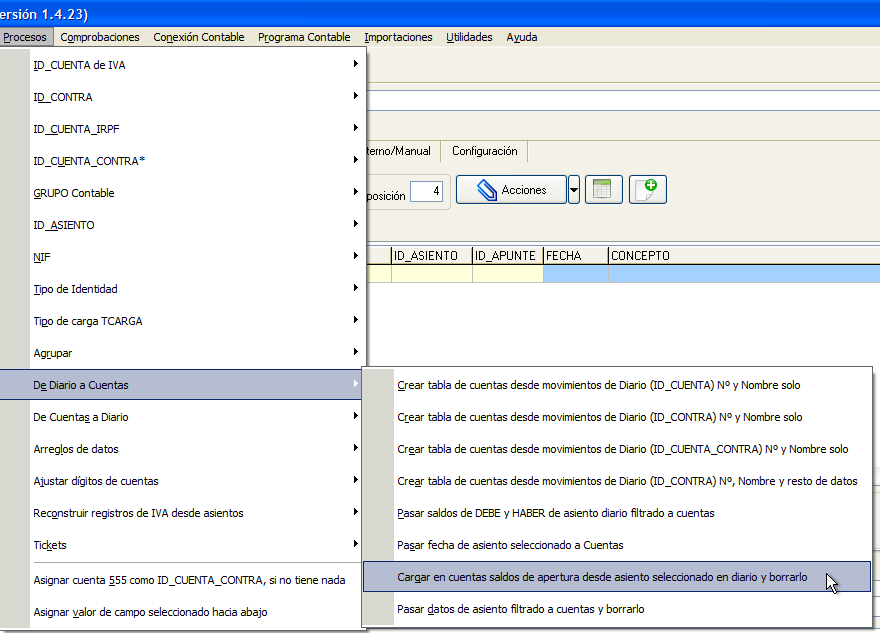Click the table grid icon button
This screenshot has width=880, height=633.
pos(603,190)
